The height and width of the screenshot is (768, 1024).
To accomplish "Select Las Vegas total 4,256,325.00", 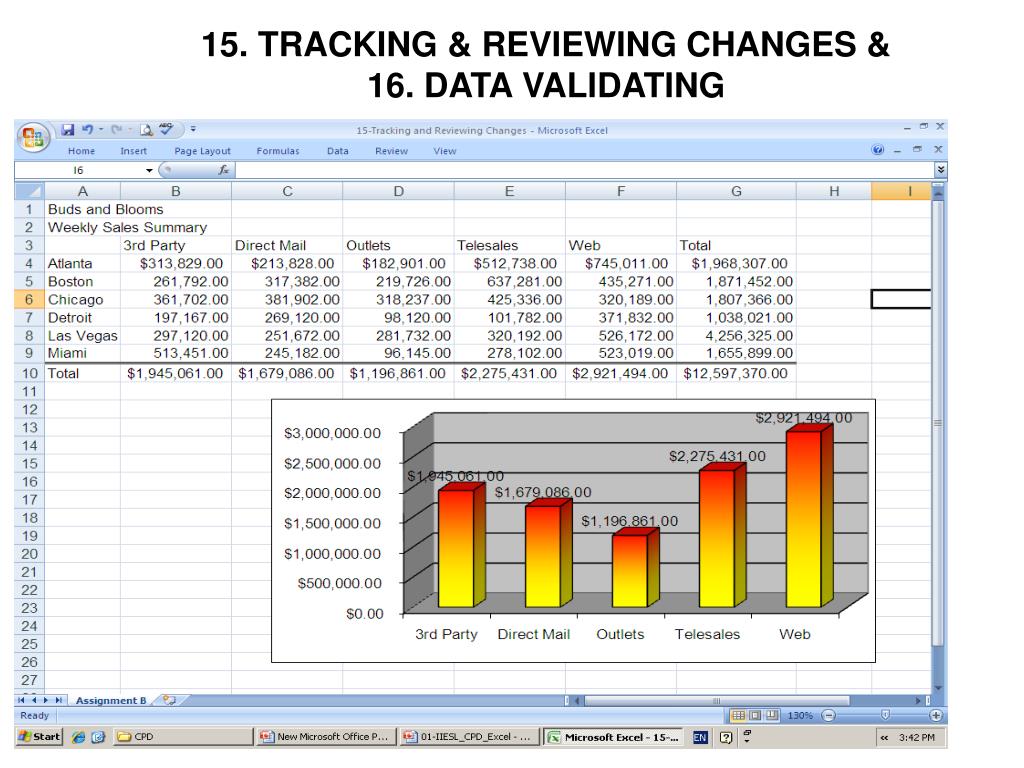I will (736, 336).
